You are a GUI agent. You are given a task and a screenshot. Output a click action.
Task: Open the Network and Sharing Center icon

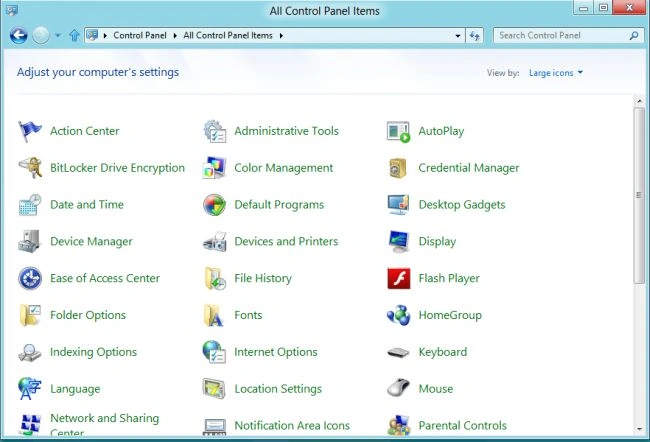pyautogui.click(x=31, y=425)
